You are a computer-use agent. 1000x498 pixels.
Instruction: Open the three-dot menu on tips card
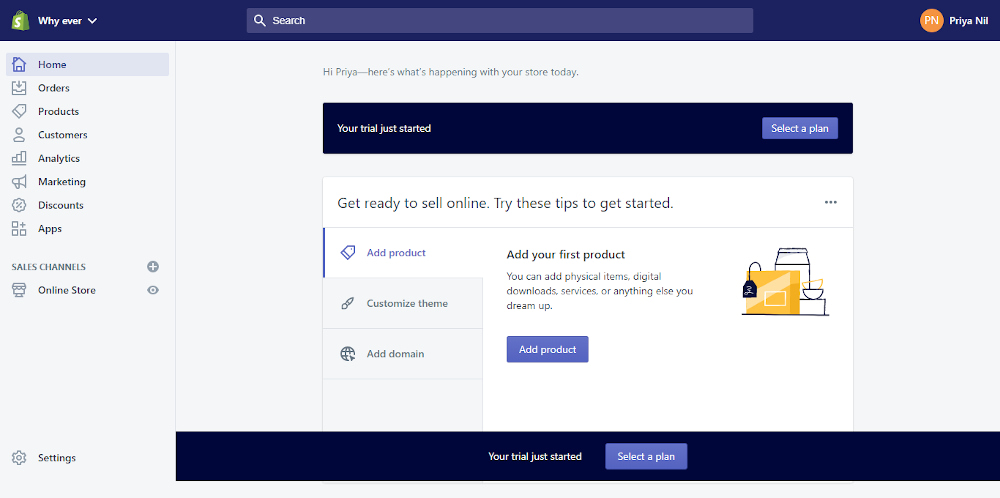click(830, 202)
